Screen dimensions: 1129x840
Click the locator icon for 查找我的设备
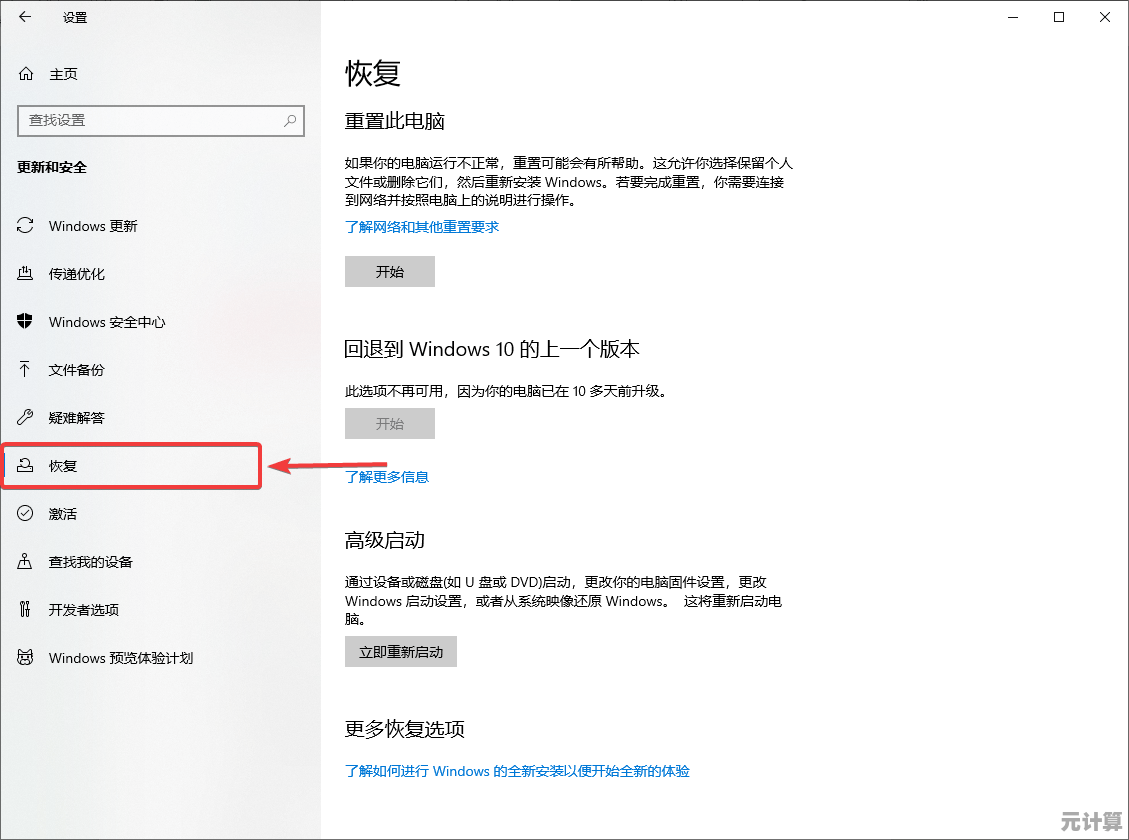pos(25,561)
